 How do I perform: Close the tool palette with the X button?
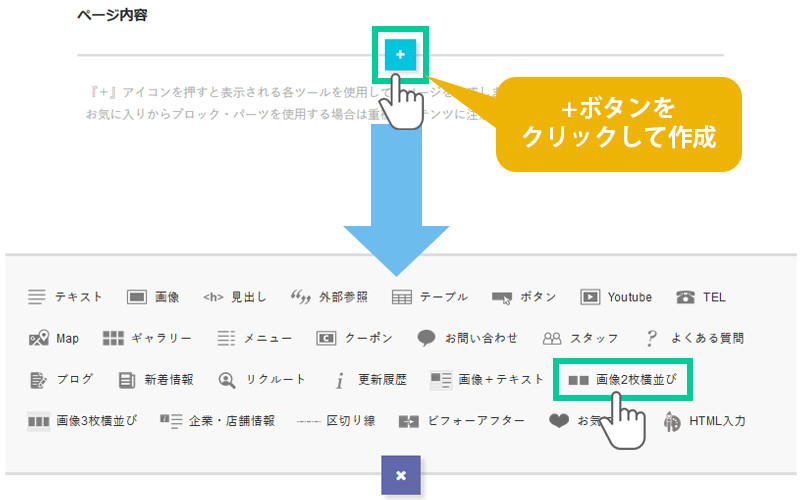point(400,475)
